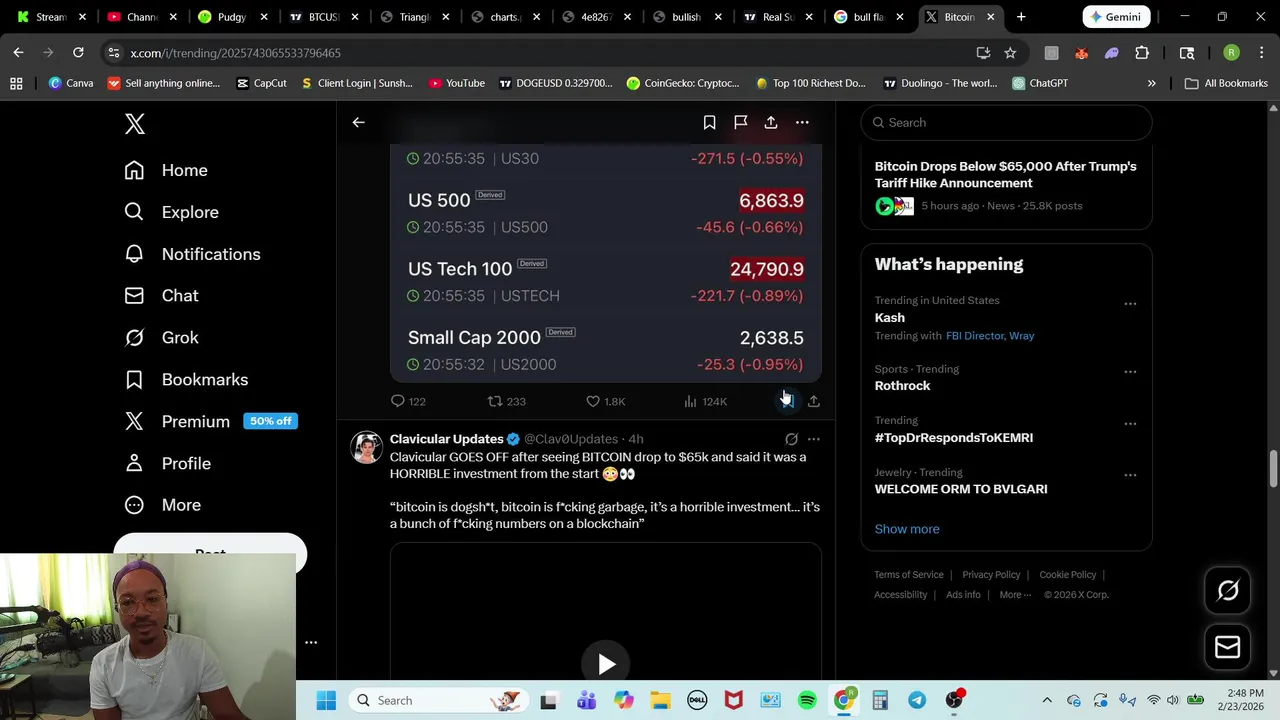Open the floating Grok button

tap(1228, 591)
